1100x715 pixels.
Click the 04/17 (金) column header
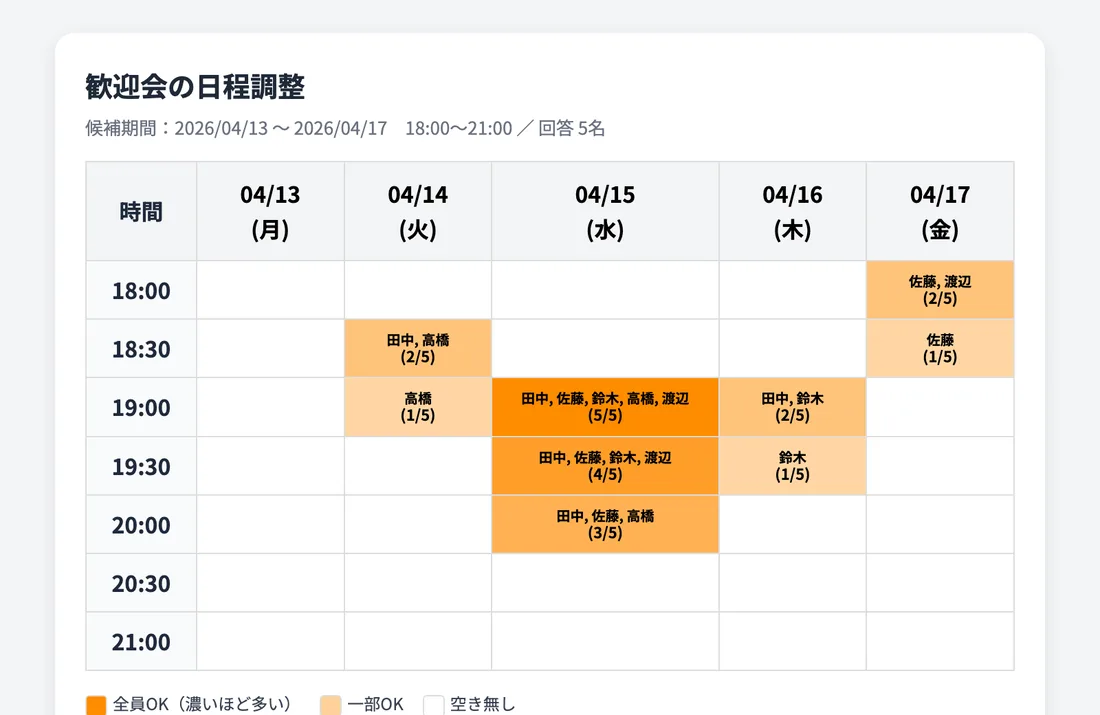click(940, 211)
